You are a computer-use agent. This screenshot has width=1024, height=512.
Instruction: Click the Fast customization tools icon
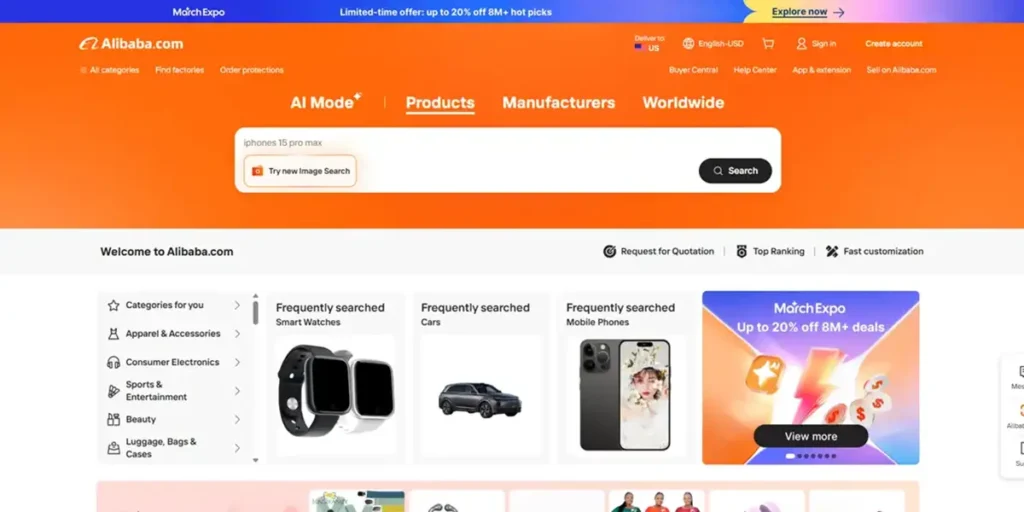coord(832,251)
